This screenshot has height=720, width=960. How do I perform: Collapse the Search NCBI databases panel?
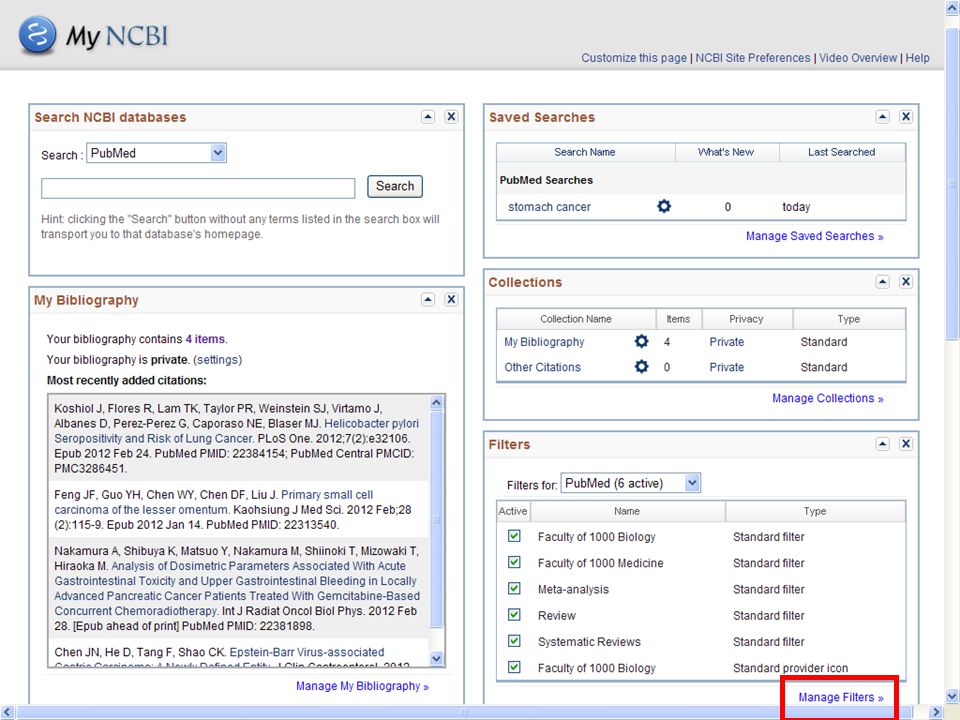428,116
